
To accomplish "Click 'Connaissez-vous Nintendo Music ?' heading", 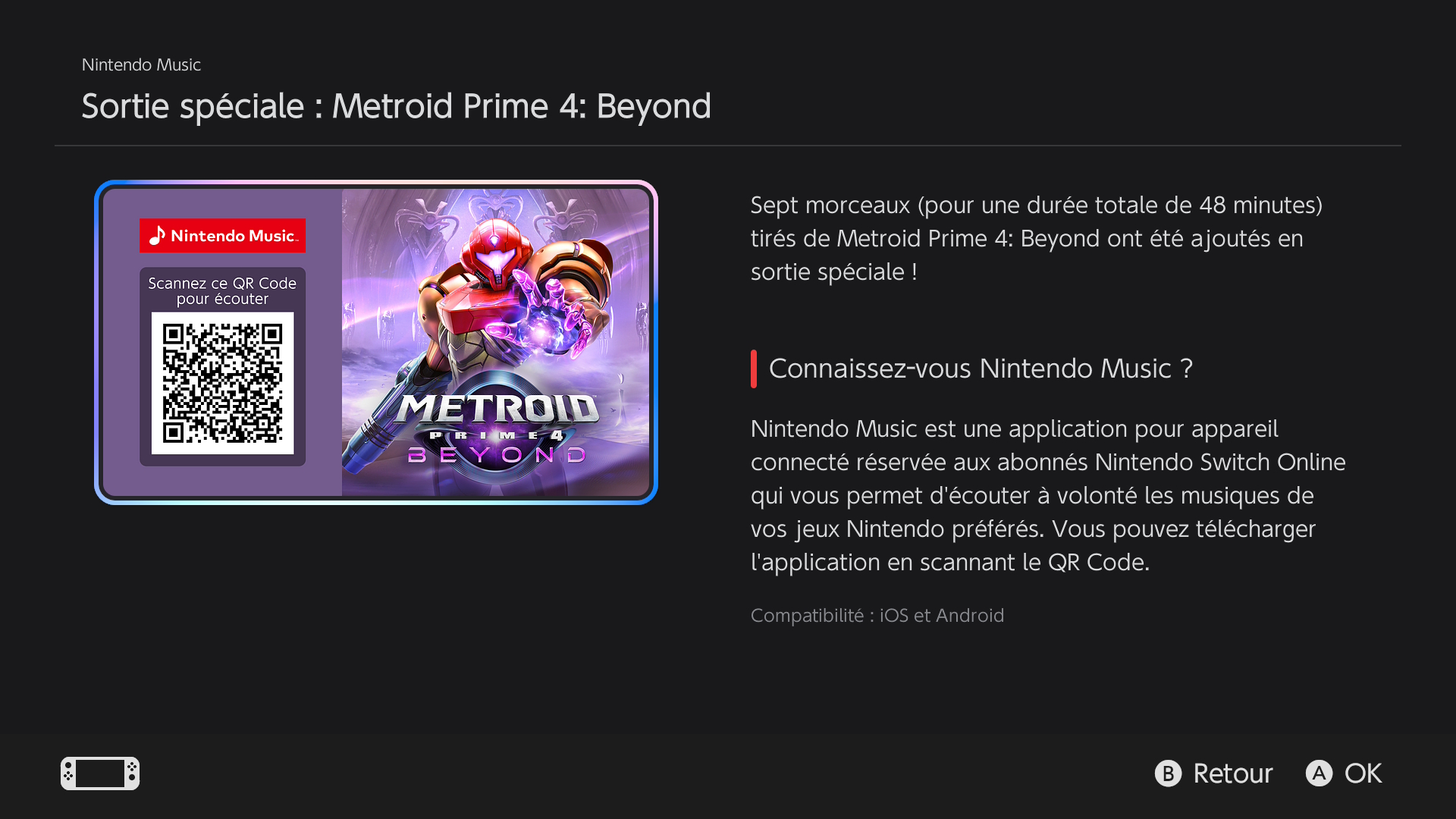I will pyautogui.click(x=981, y=369).
